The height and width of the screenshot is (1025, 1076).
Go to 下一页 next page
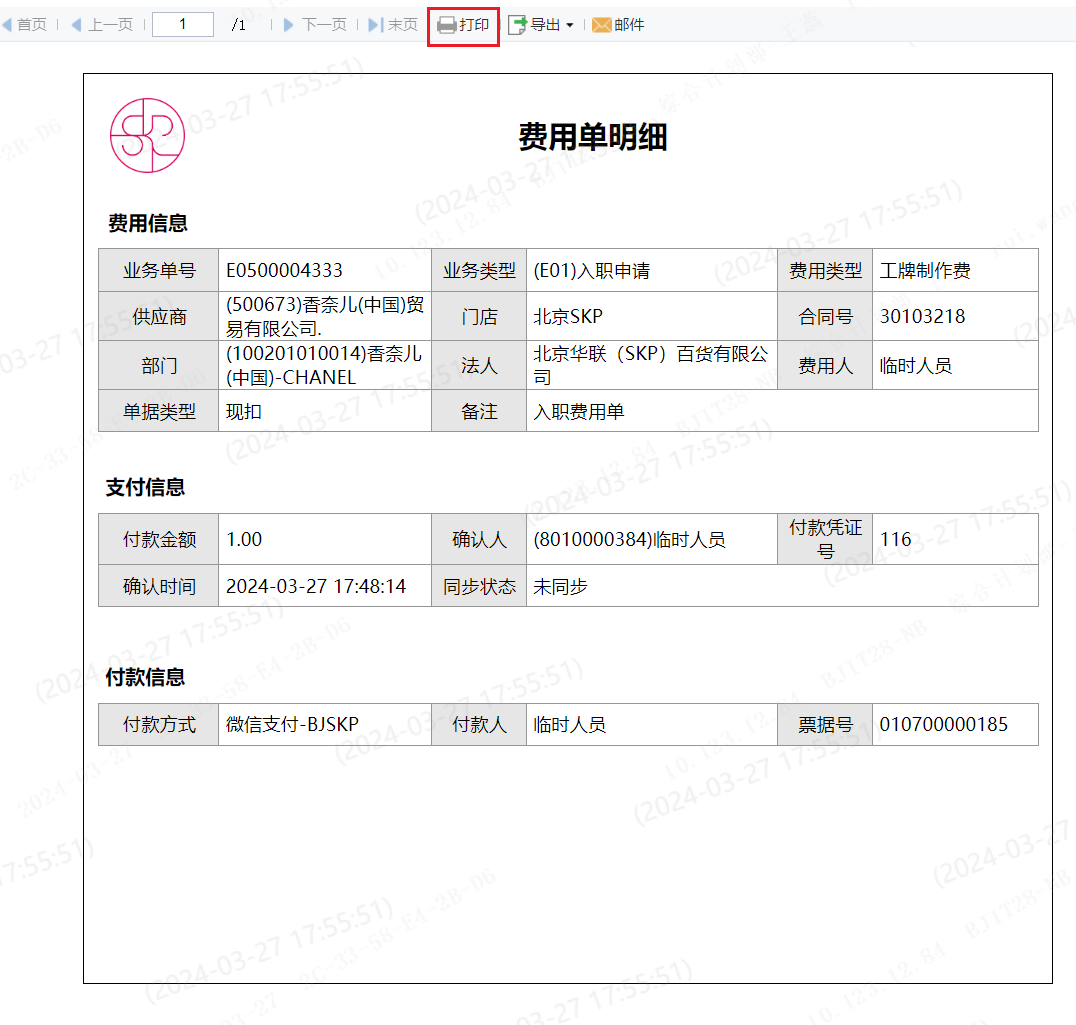325,25
